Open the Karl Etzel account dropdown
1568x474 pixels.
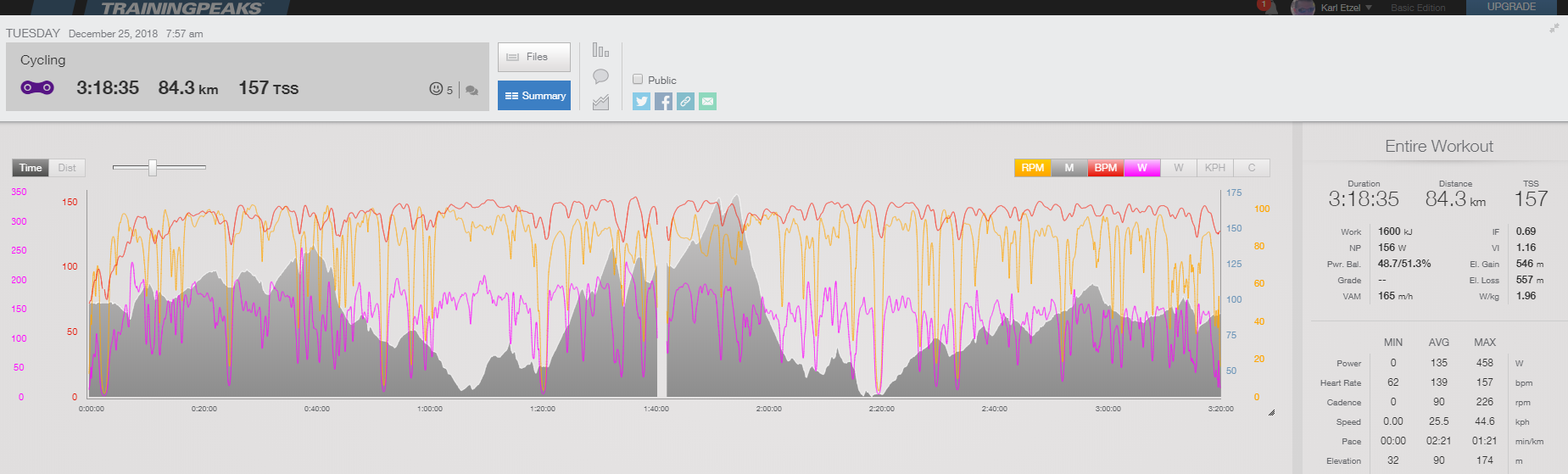point(1346,8)
